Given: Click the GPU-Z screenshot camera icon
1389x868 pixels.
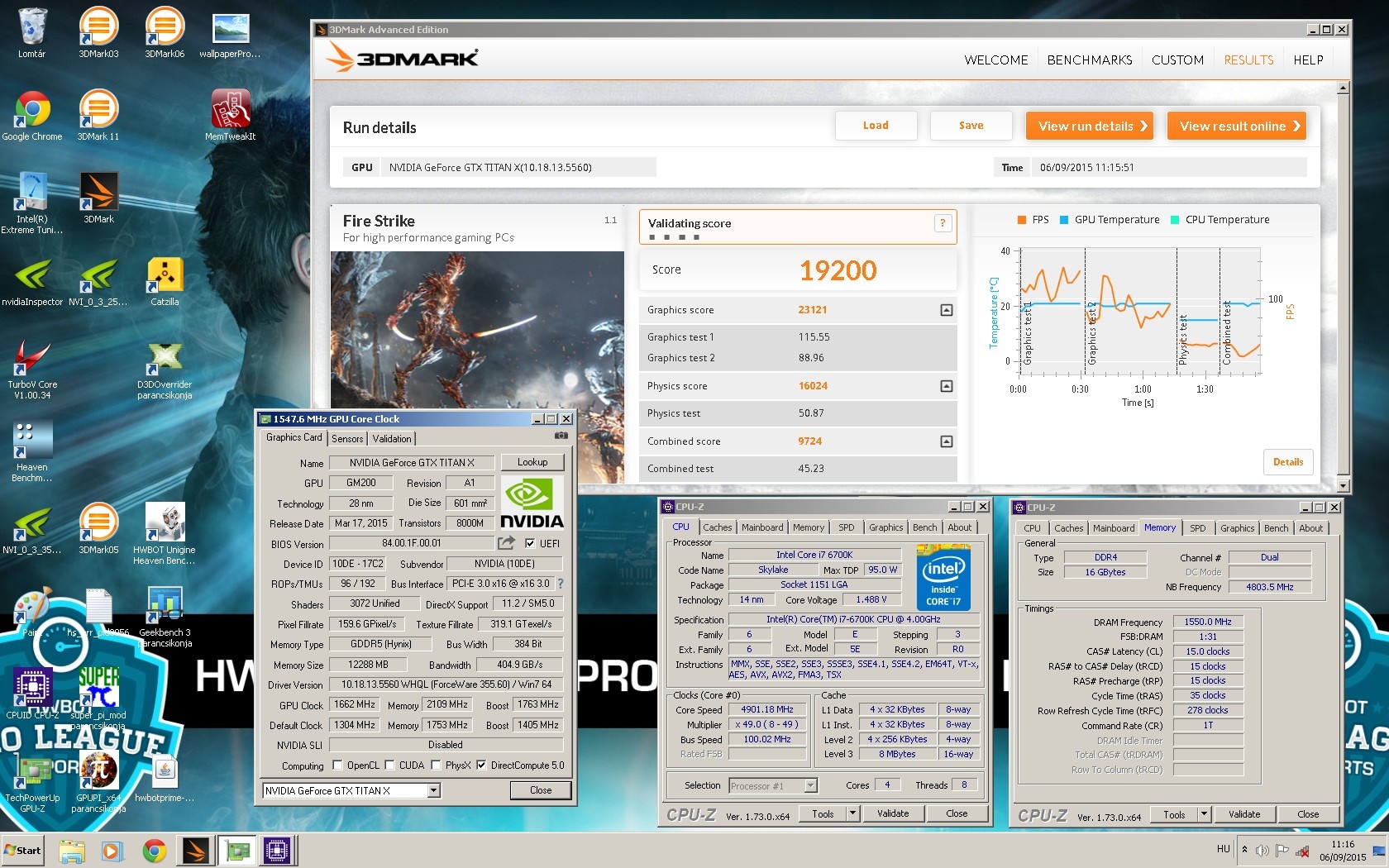Looking at the screenshot, I should pyautogui.click(x=561, y=436).
